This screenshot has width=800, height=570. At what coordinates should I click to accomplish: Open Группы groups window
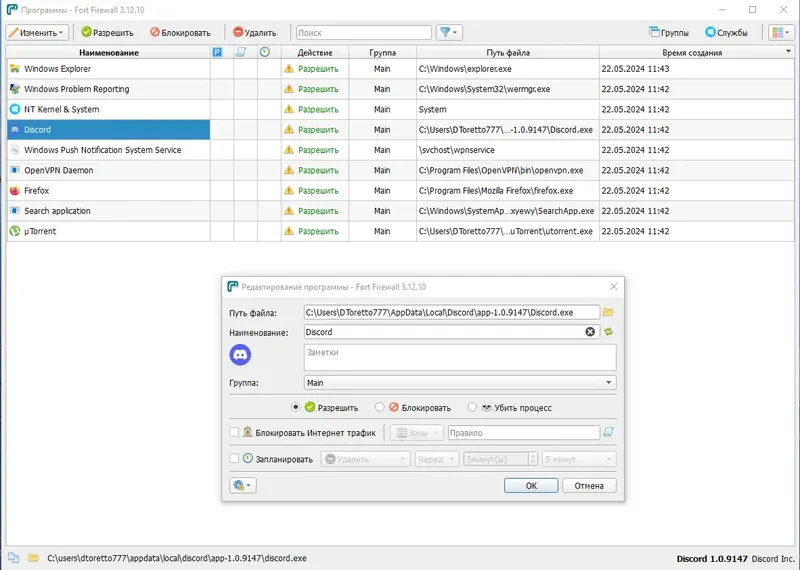(669, 33)
